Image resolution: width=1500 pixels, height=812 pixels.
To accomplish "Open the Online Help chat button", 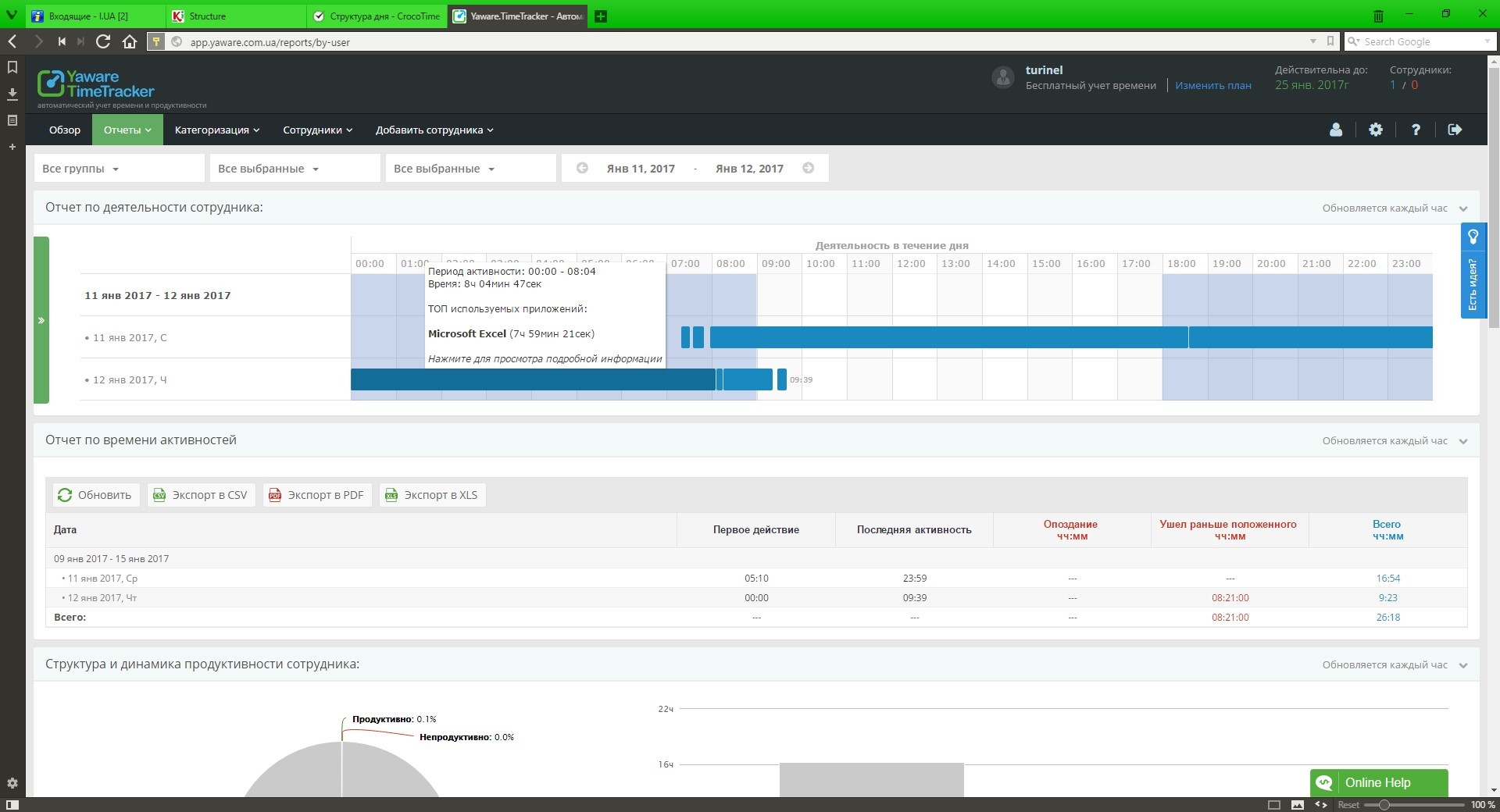I will coord(1379,782).
